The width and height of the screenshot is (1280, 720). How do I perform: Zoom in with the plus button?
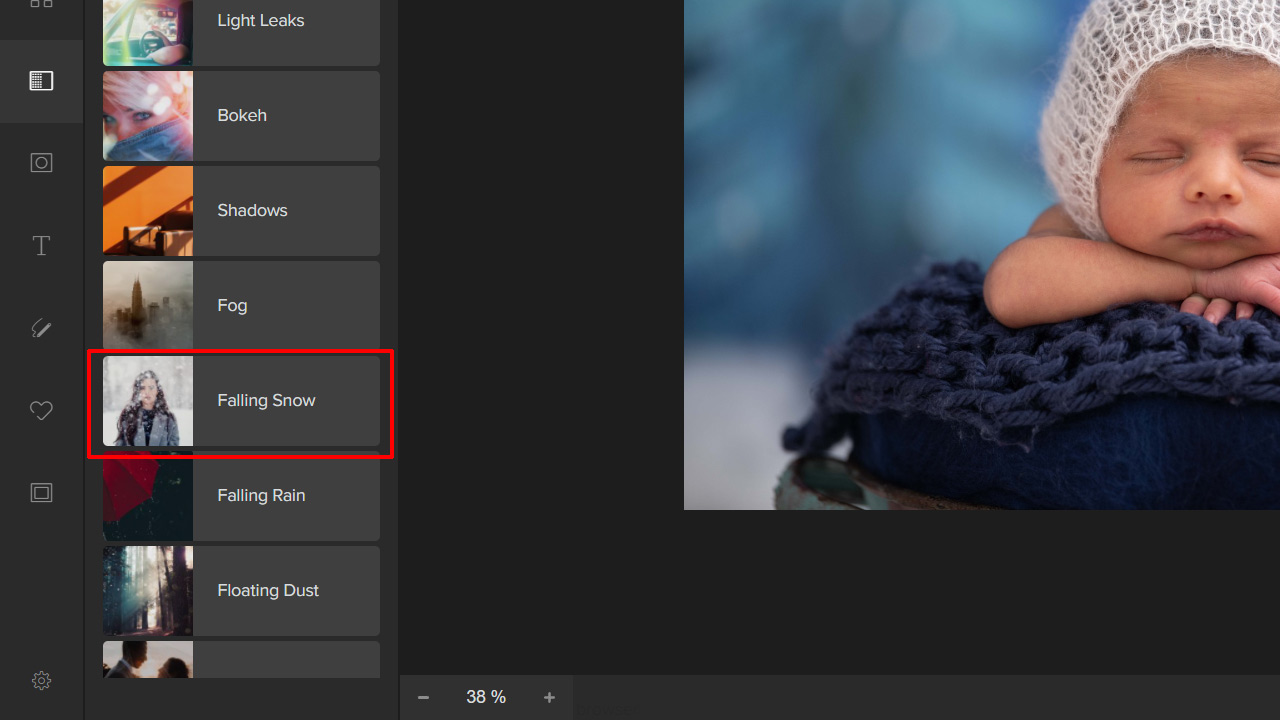(x=549, y=697)
